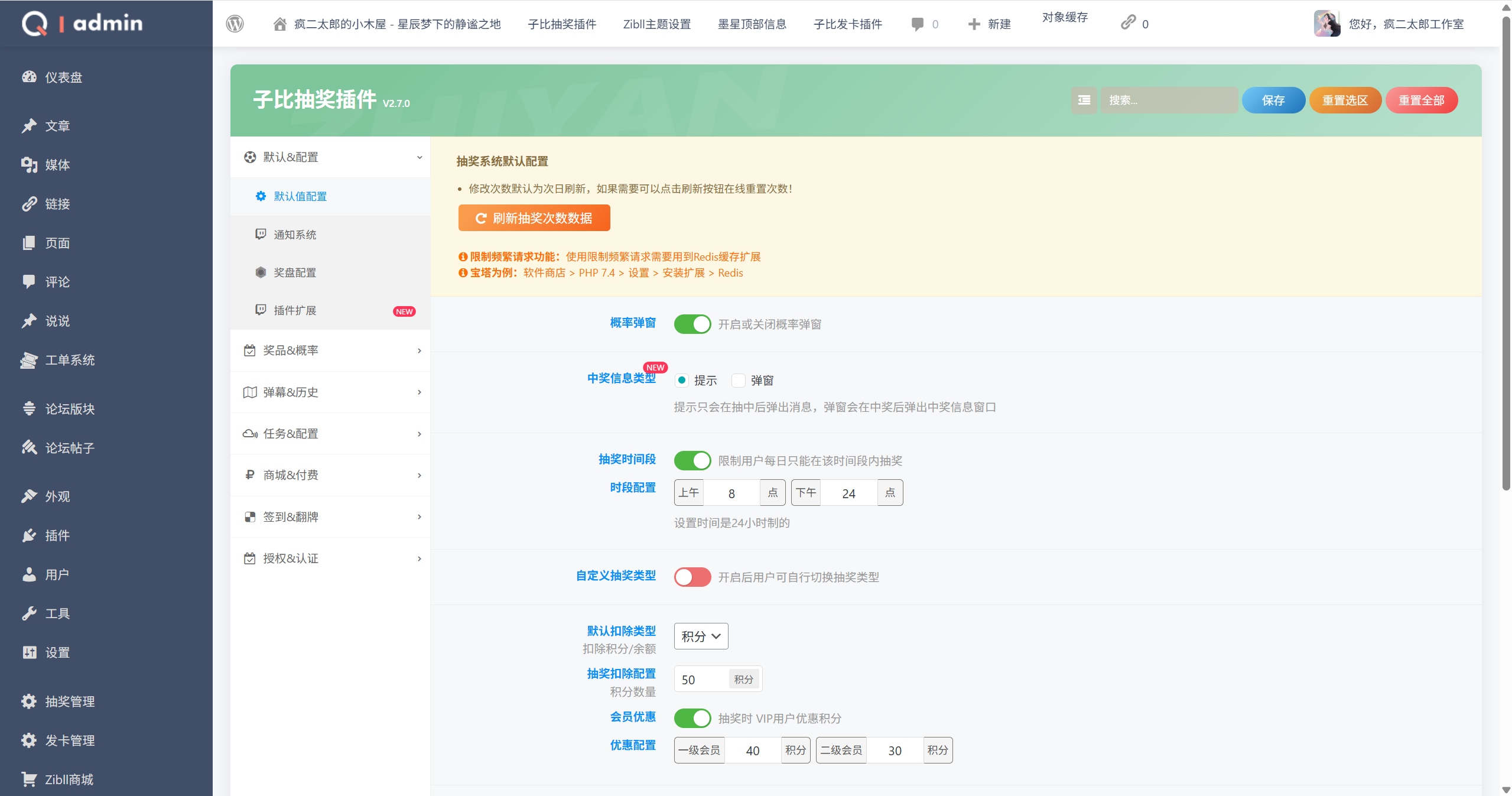Open the 媒体 library from sidebar

tap(57, 165)
